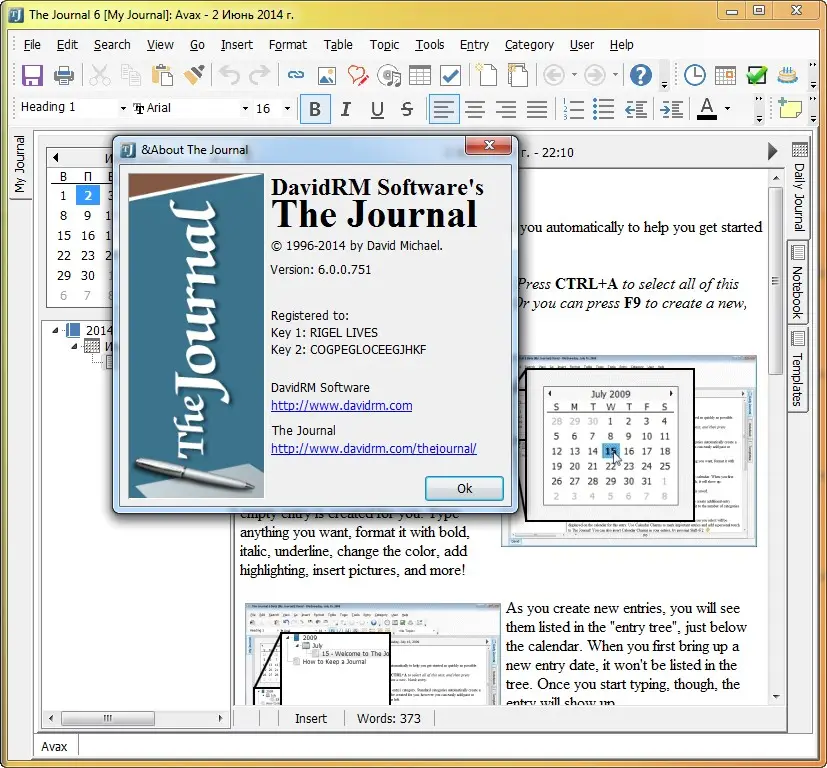Screen dimensions: 827x768
Task: Click the calendar grid toolbar icon
Action: (x=725, y=75)
